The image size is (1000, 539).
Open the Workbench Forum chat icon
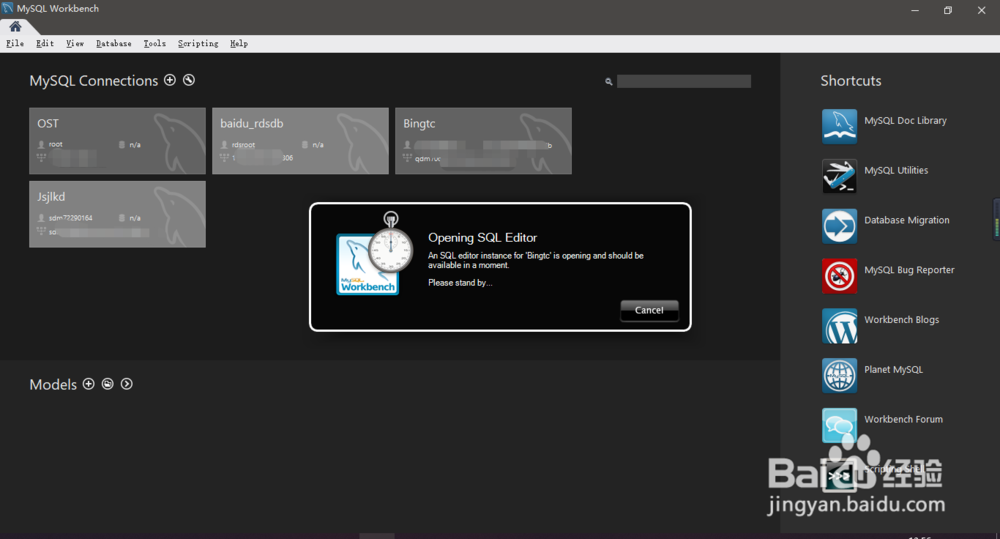(x=839, y=424)
